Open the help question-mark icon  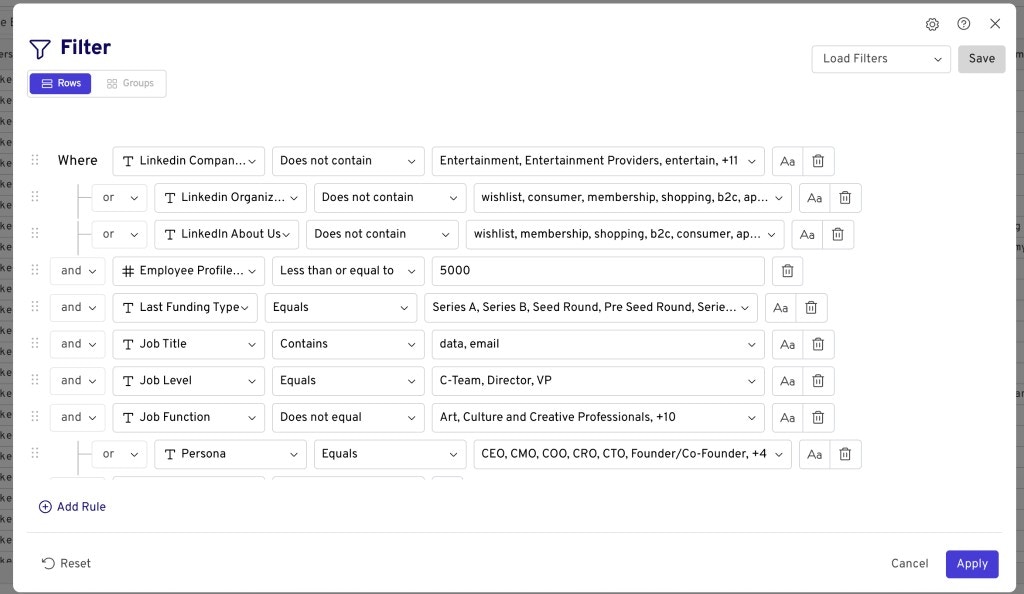pyautogui.click(x=963, y=24)
